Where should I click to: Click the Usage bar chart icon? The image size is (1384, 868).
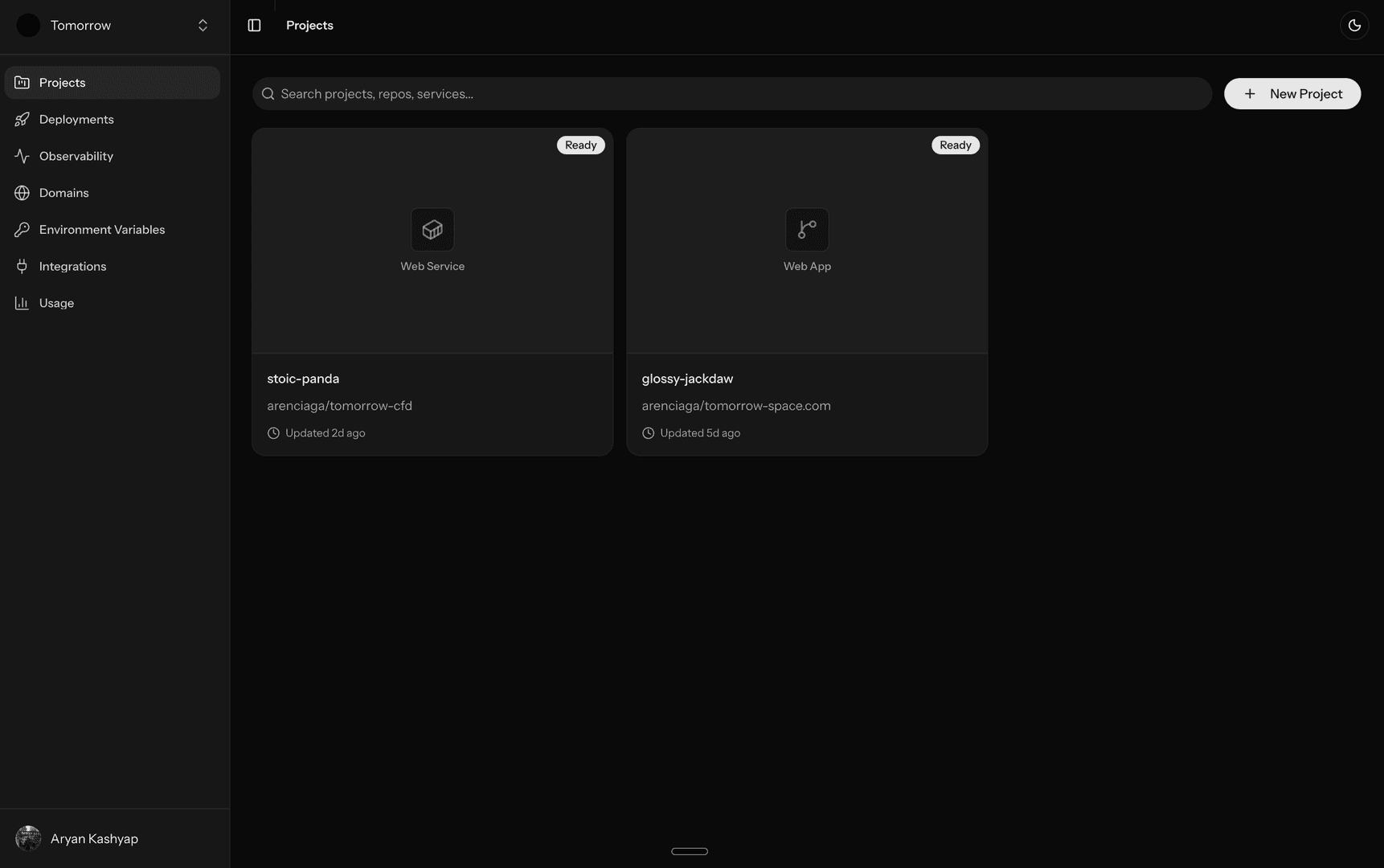[22, 303]
